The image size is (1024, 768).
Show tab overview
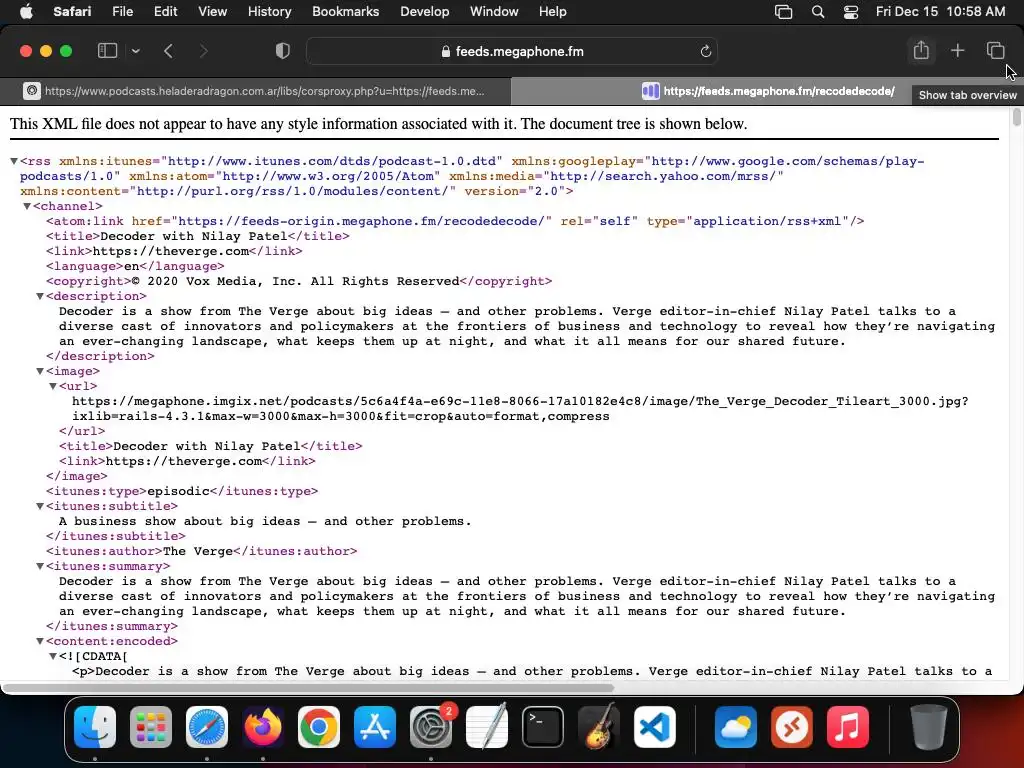pyautogui.click(x=995, y=50)
